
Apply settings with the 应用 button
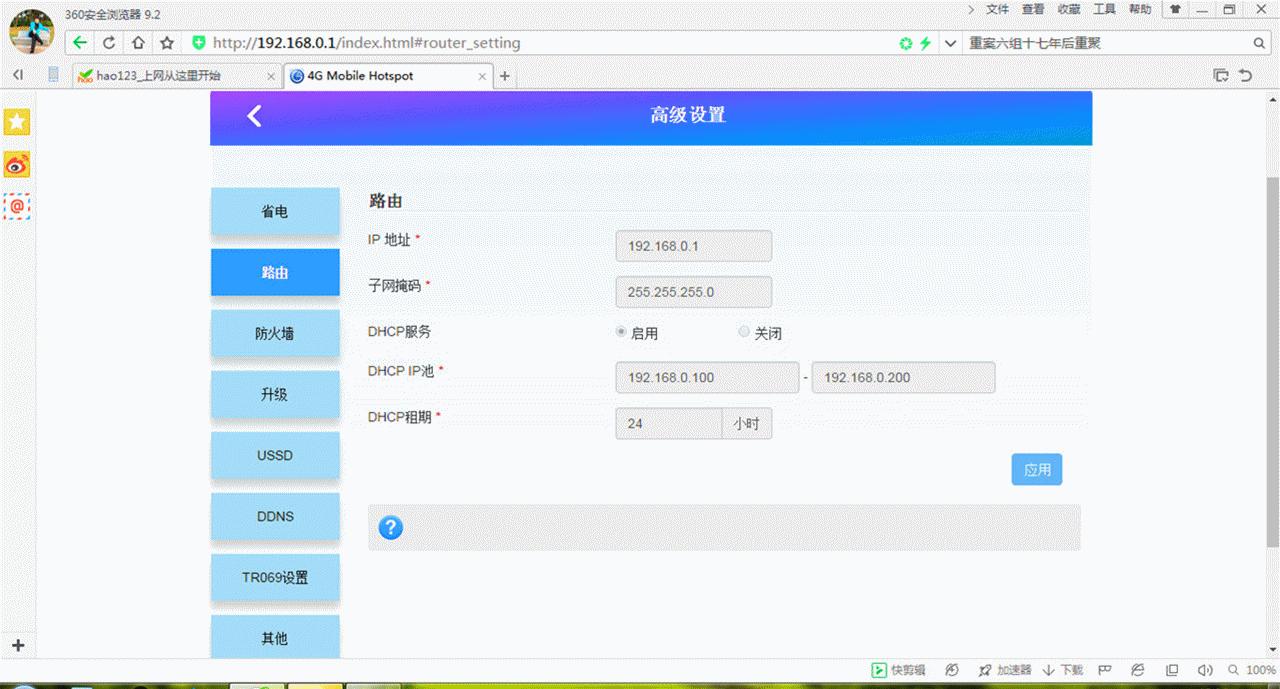(x=1036, y=469)
